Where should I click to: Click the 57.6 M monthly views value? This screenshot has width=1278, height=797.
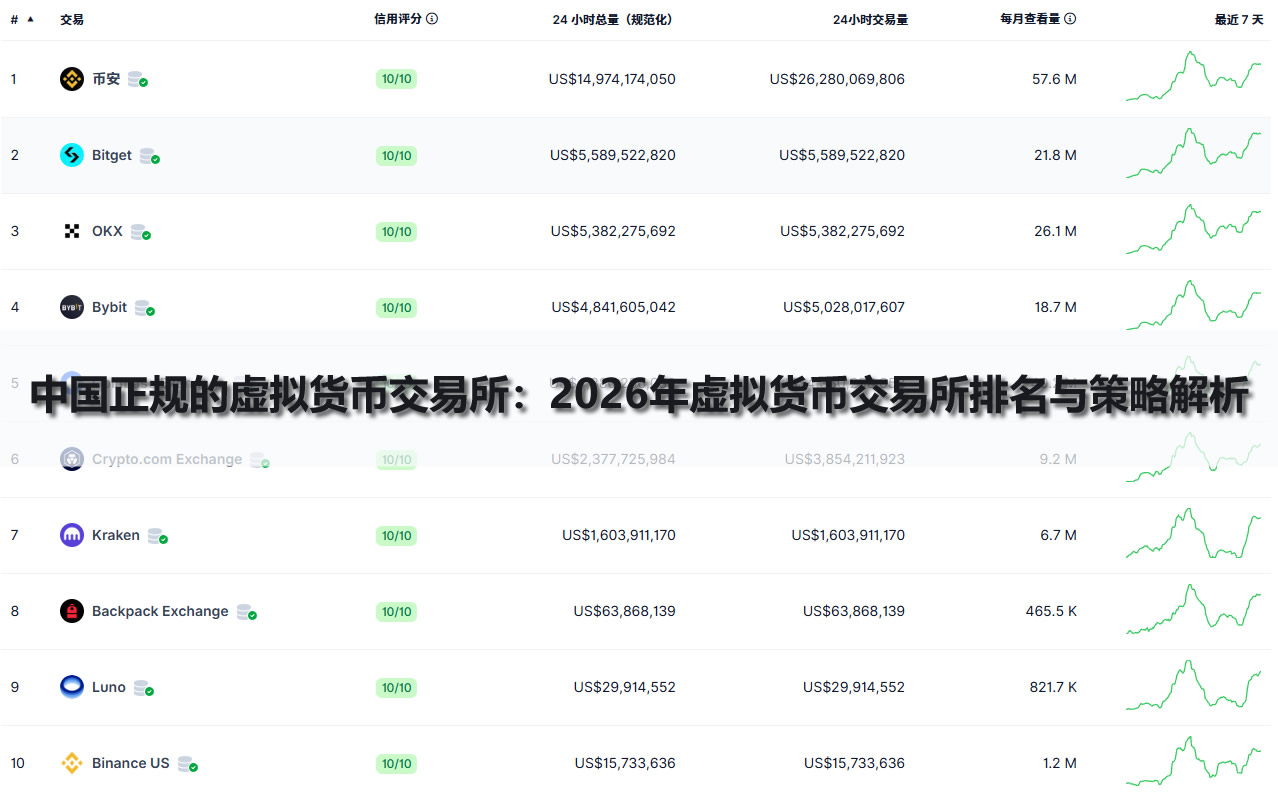pyautogui.click(x=1054, y=79)
